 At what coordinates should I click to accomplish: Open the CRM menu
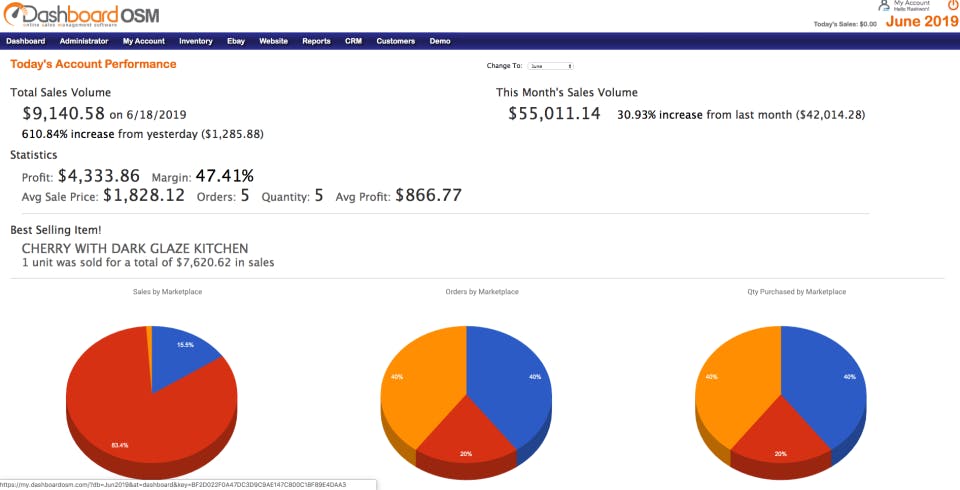tap(353, 41)
